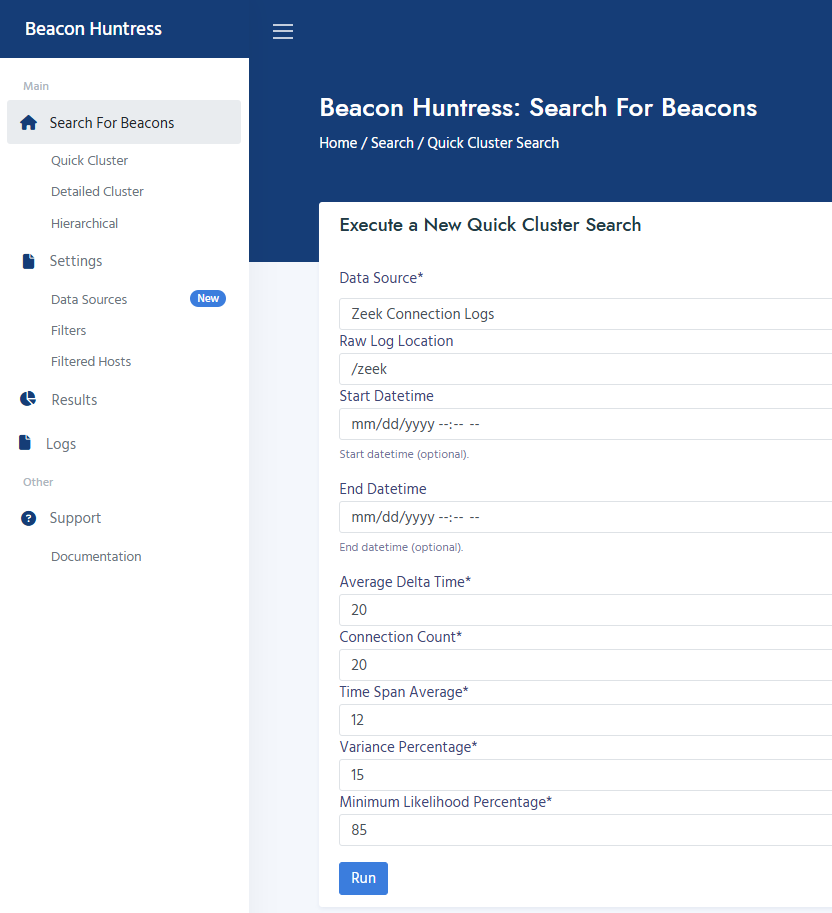Focus the Connection Count field
832x913 pixels.
(x=586, y=665)
